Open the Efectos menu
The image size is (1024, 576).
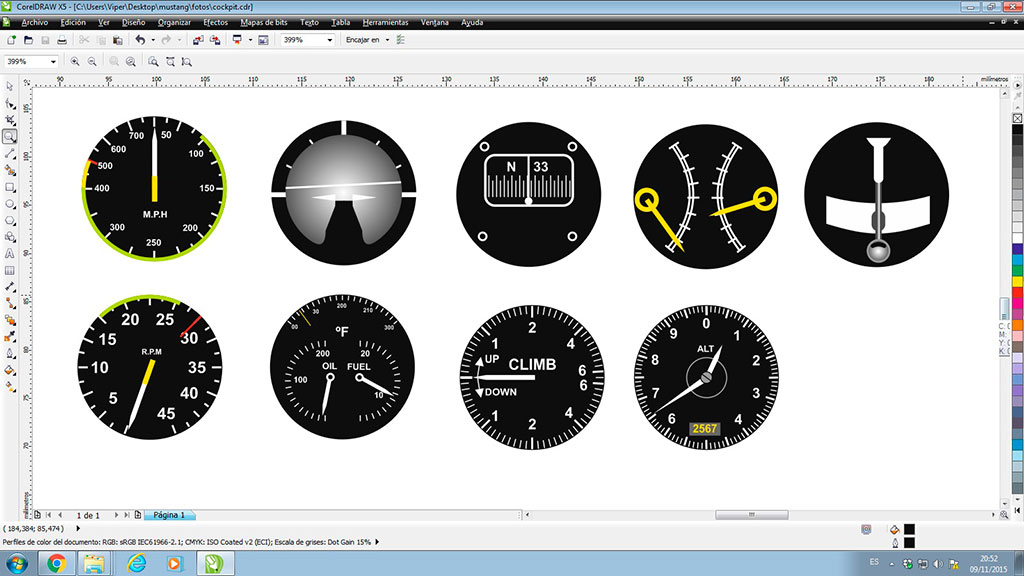[215, 22]
